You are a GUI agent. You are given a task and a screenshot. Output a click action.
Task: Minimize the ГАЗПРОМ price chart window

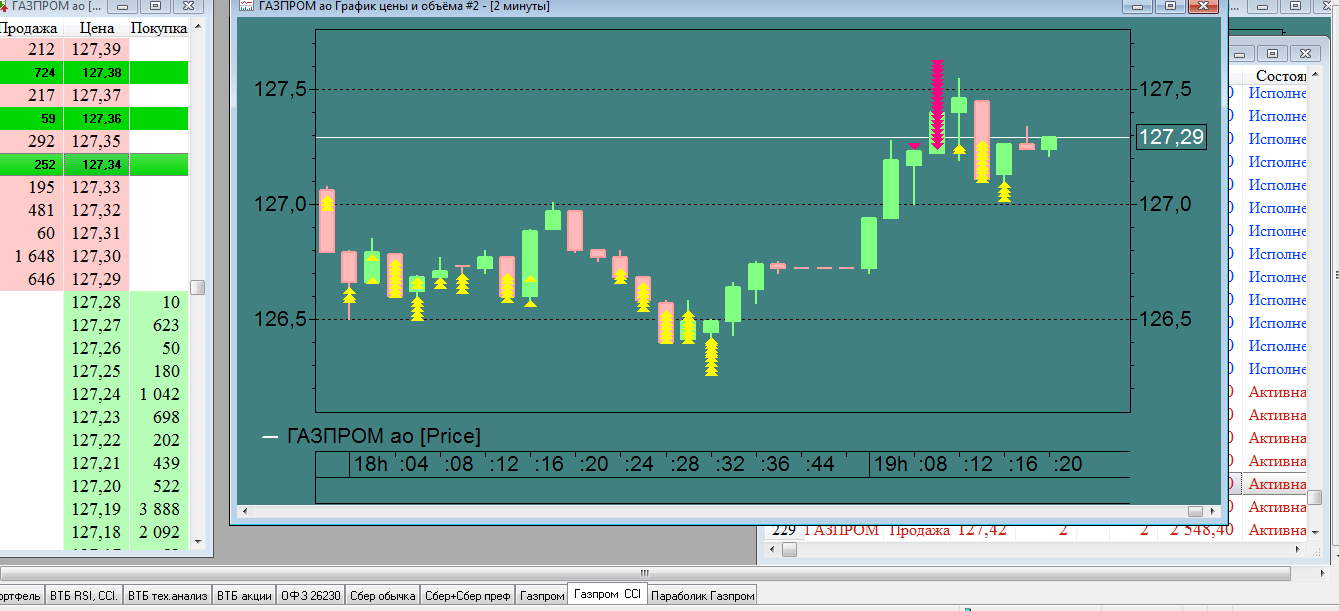click(x=1138, y=6)
